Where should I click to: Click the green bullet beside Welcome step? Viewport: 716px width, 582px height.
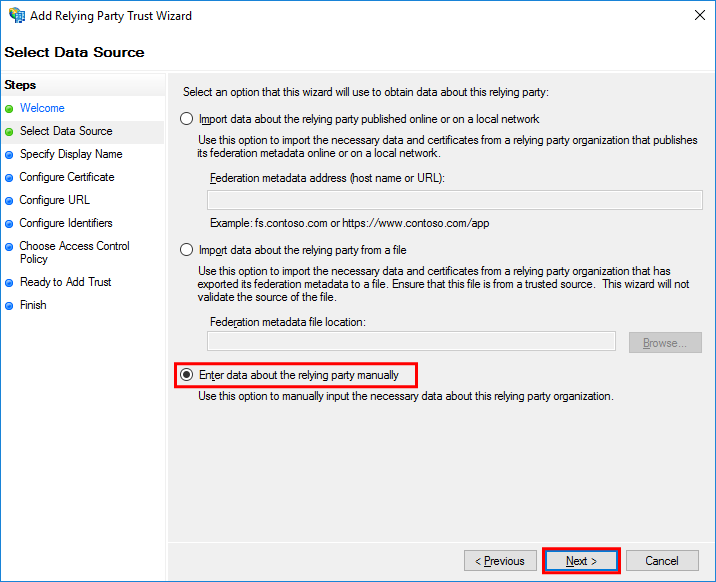pyautogui.click(x=9, y=109)
